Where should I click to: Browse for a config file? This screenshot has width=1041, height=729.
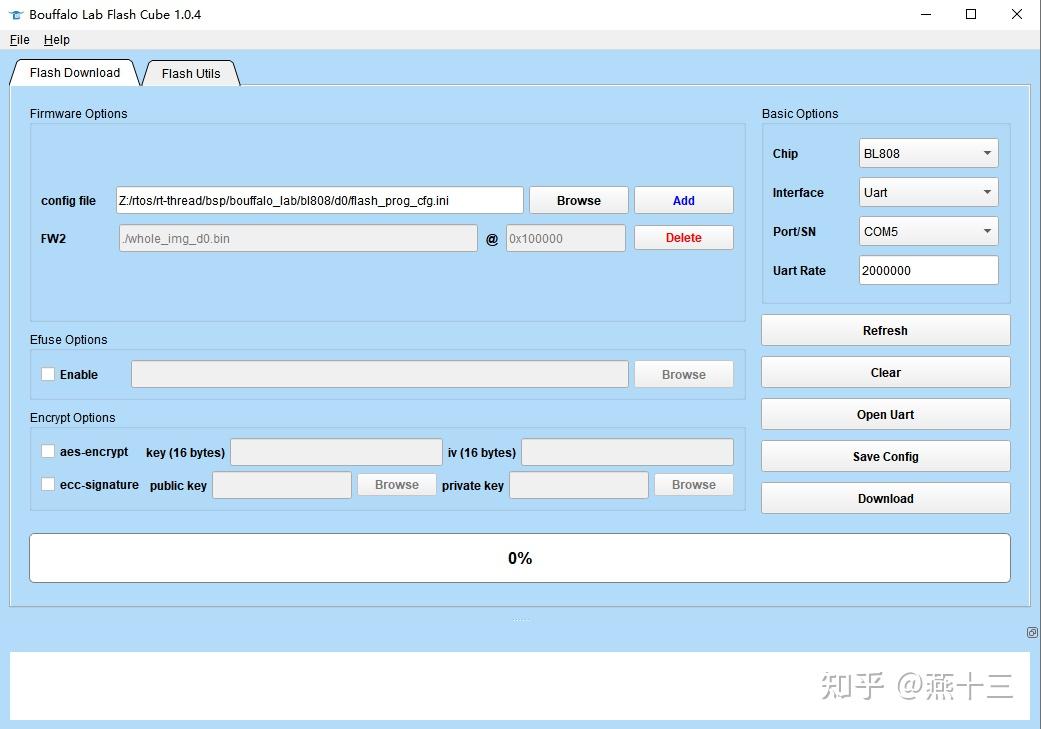coord(578,200)
